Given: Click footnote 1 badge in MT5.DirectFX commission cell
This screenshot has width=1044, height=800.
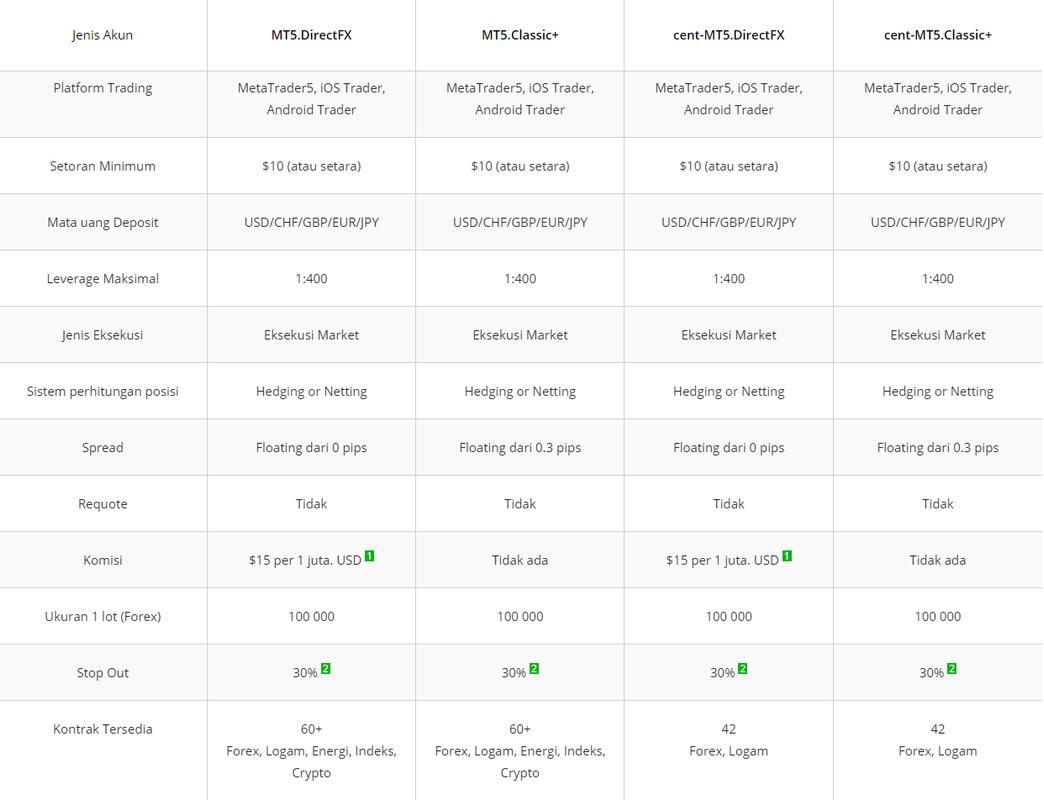Looking at the screenshot, I should (370, 556).
